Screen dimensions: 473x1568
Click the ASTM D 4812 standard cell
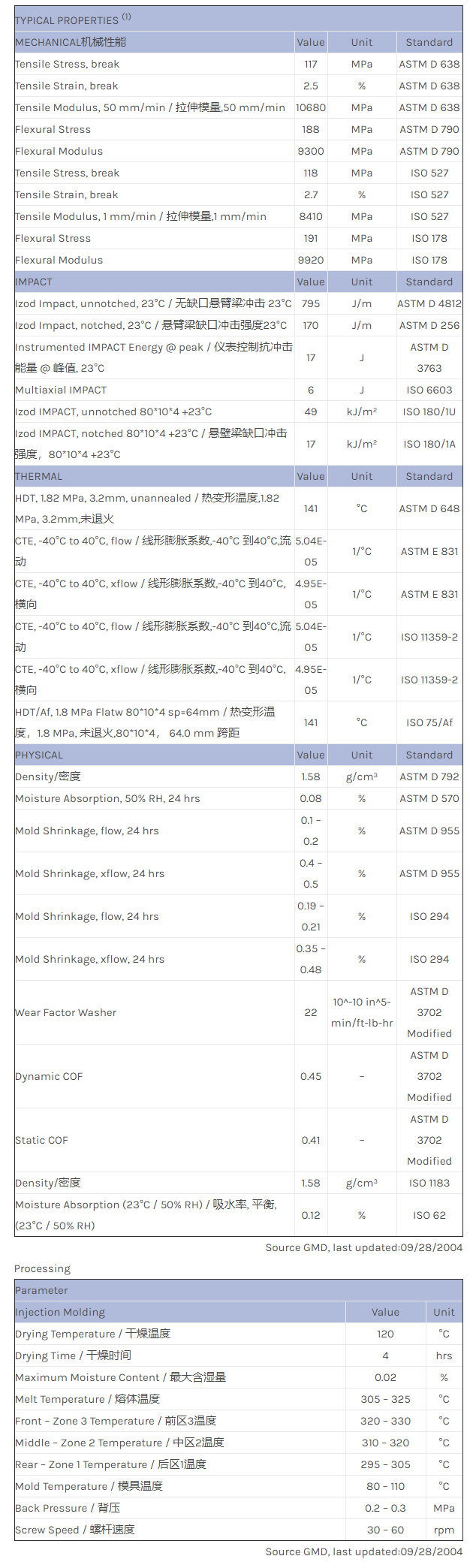pyautogui.click(x=429, y=304)
